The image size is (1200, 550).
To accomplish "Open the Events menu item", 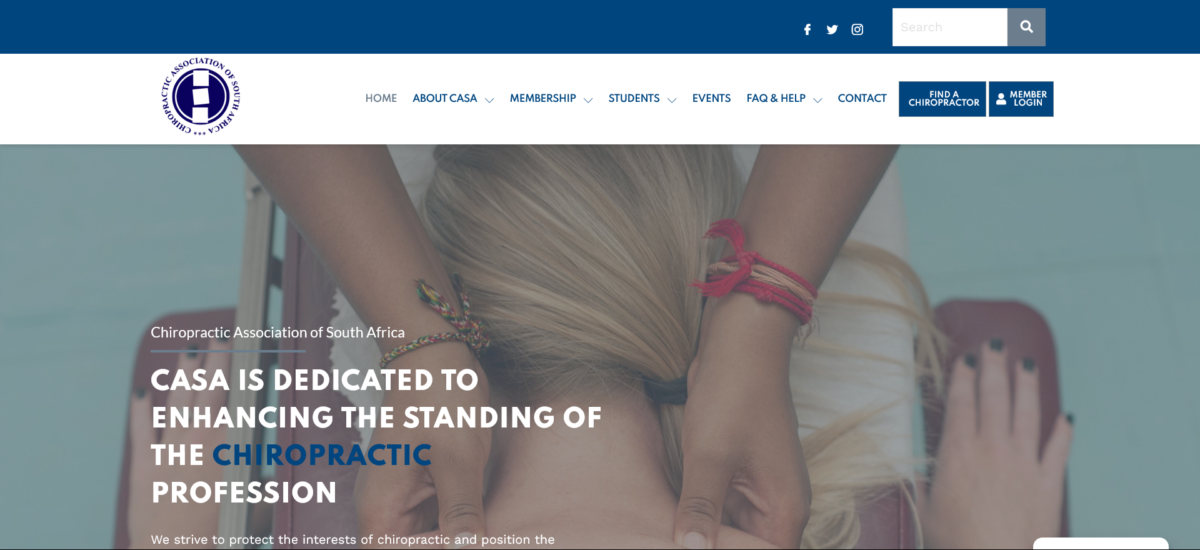I will [x=711, y=98].
